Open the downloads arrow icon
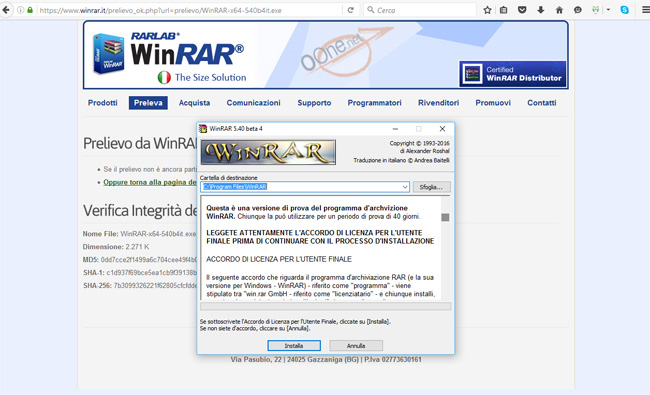 (541, 10)
